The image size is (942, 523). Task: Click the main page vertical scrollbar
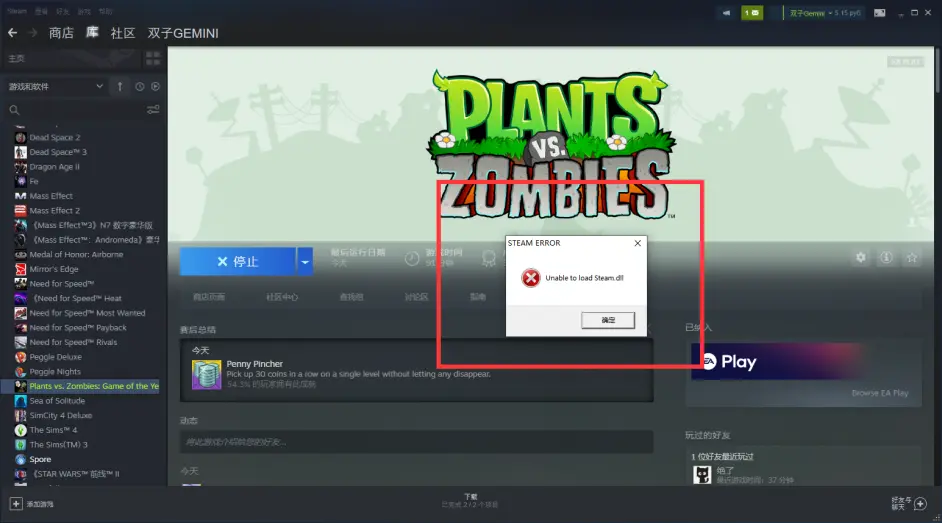pos(938,69)
